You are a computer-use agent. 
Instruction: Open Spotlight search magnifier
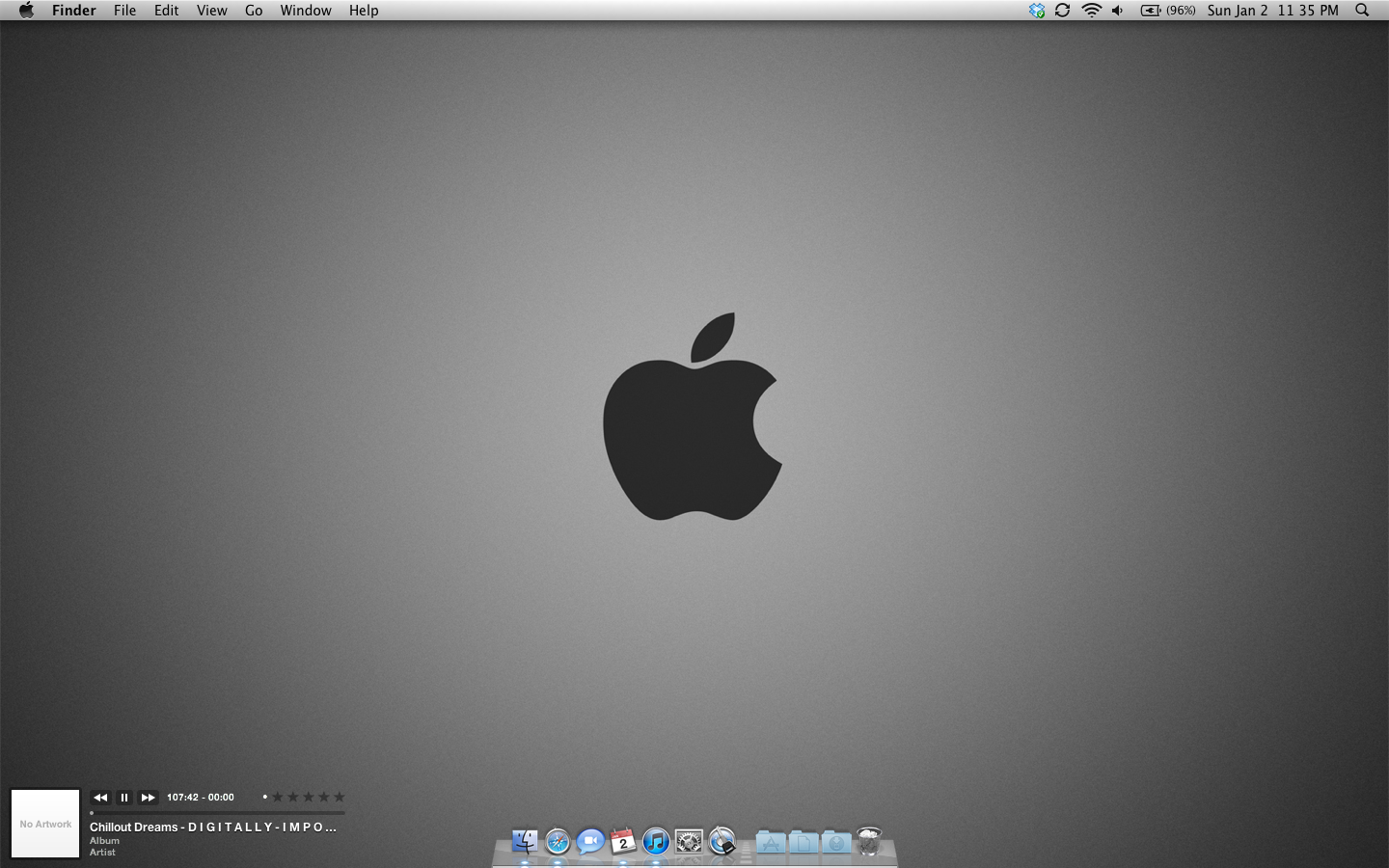click(1362, 11)
